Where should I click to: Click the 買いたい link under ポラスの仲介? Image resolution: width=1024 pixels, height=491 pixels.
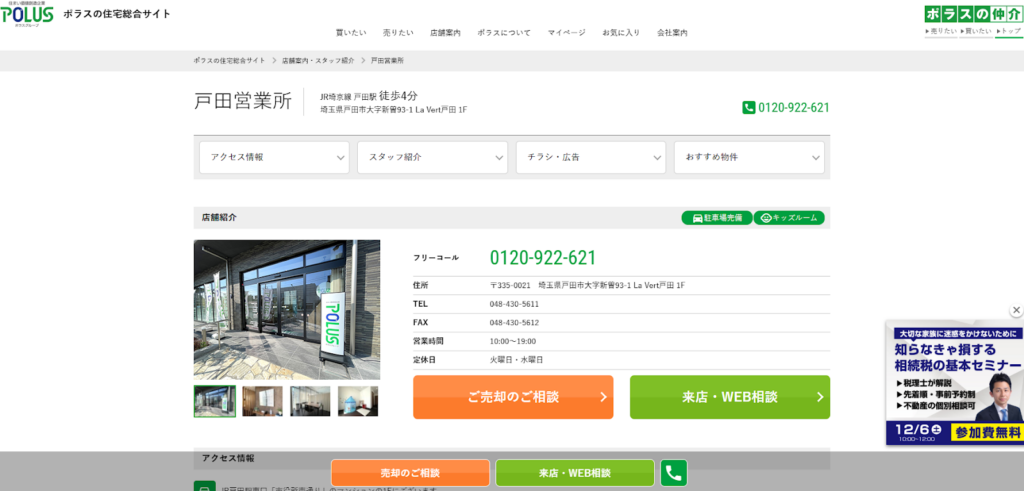tap(976, 31)
